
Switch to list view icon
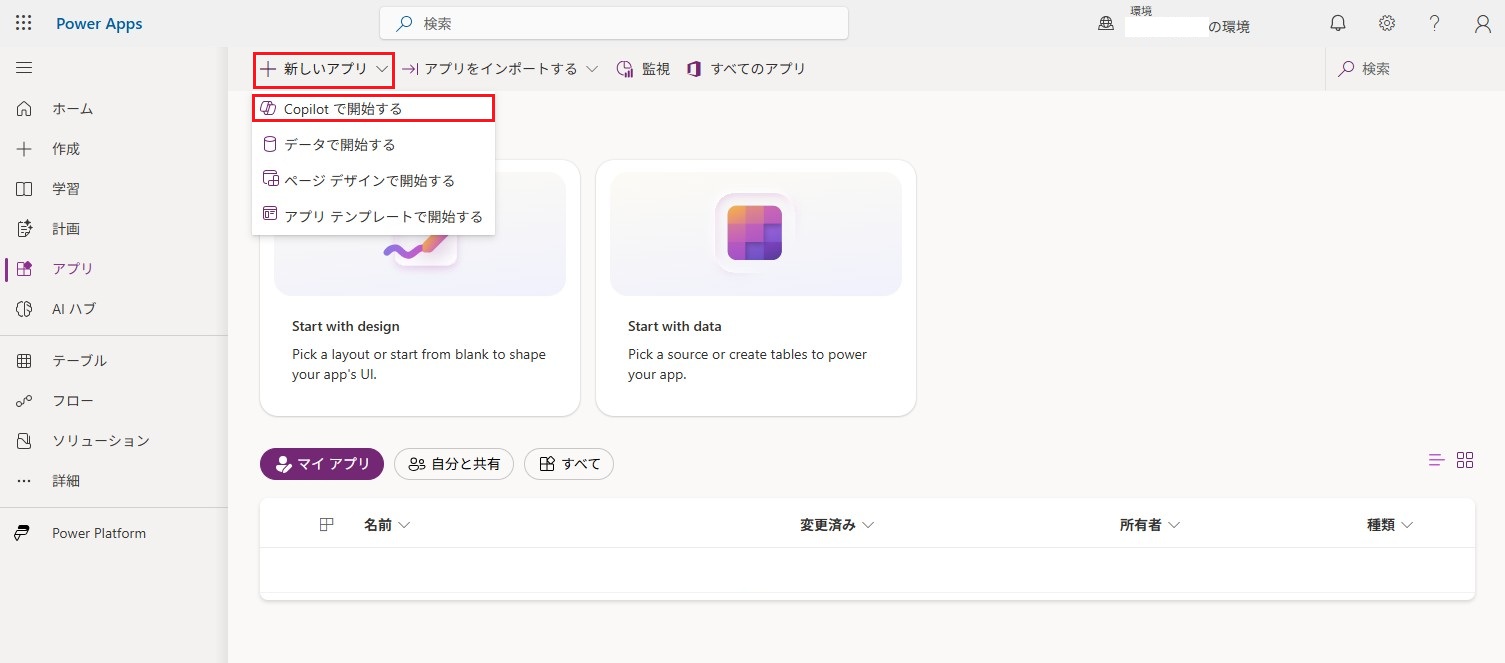coord(1436,460)
